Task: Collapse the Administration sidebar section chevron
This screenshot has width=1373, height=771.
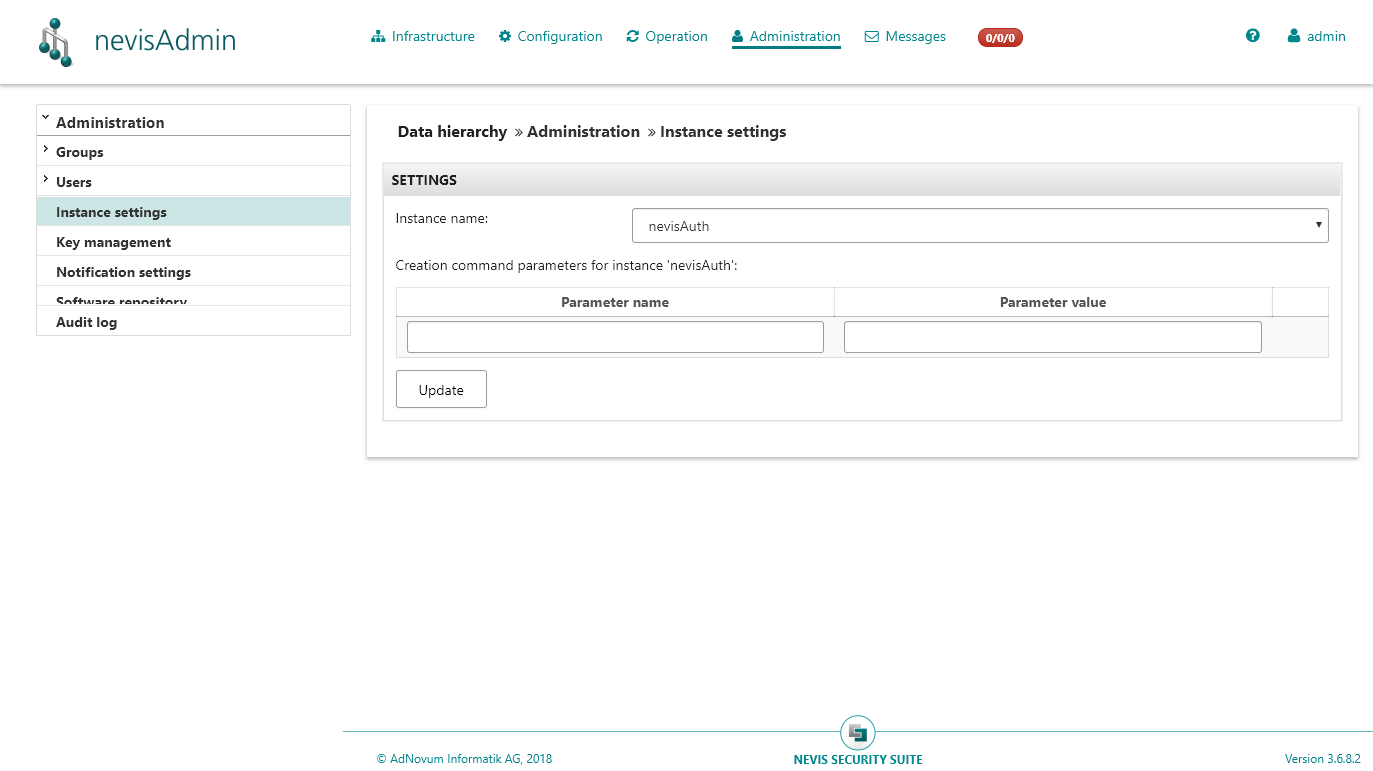Action: [x=45, y=119]
